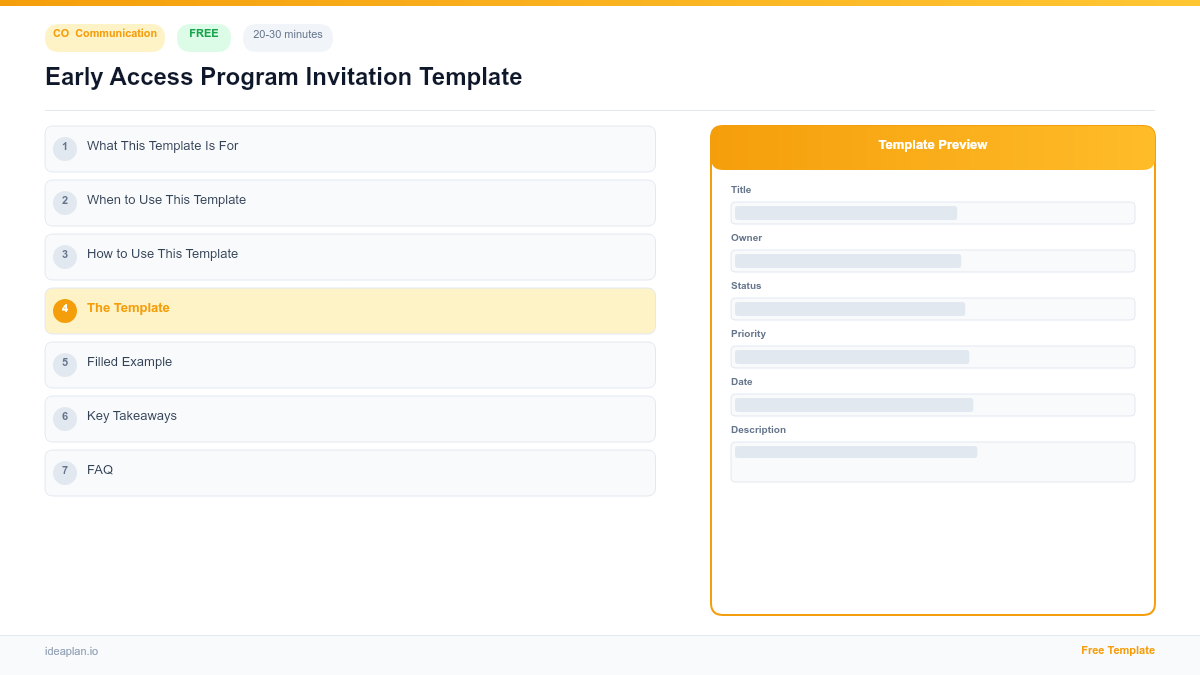This screenshot has height=675, width=1200.
Task: Click the ideaplan.io footer link
Action: click(x=71, y=651)
